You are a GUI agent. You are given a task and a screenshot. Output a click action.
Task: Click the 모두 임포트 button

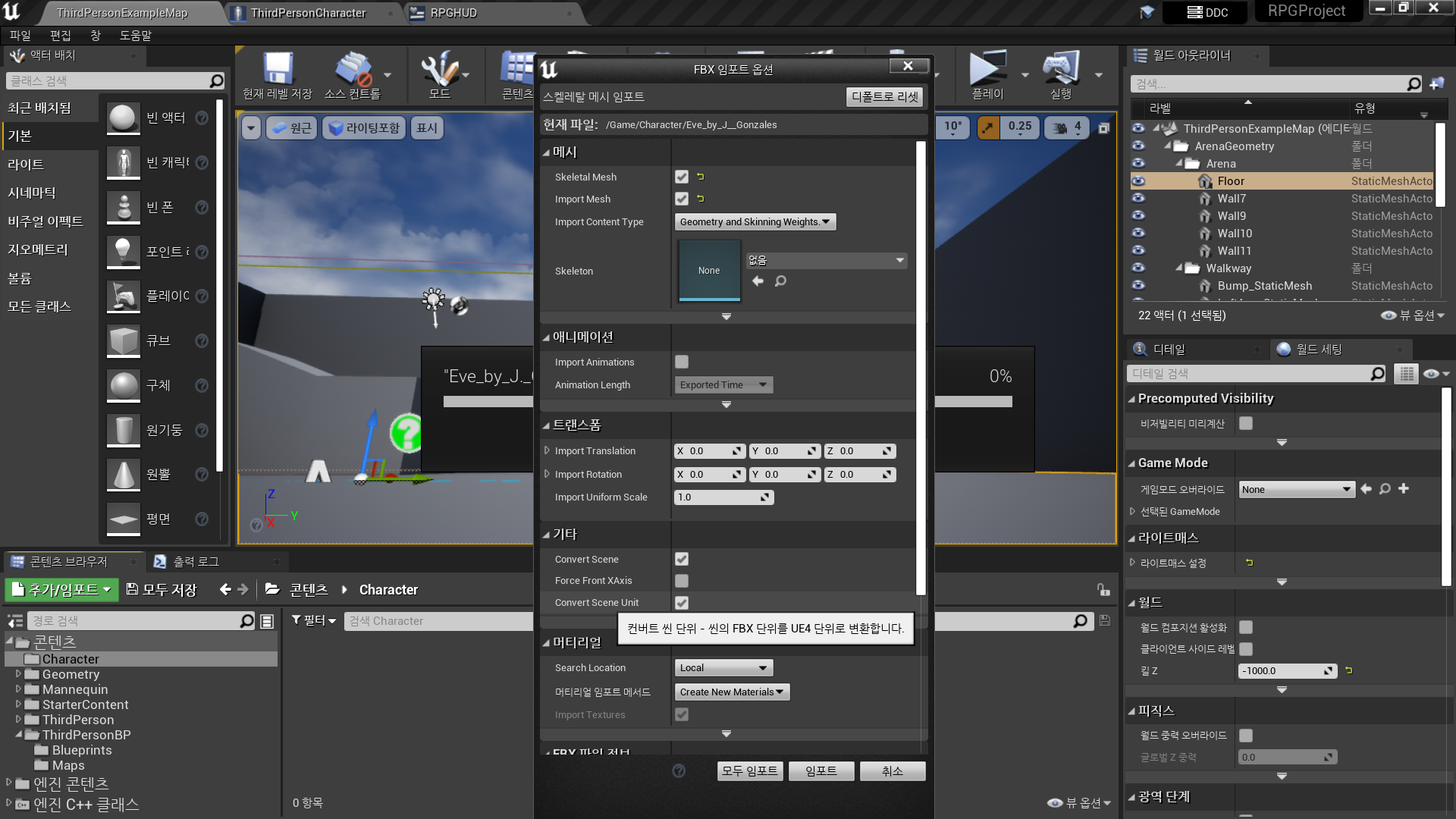click(x=749, y=771)
